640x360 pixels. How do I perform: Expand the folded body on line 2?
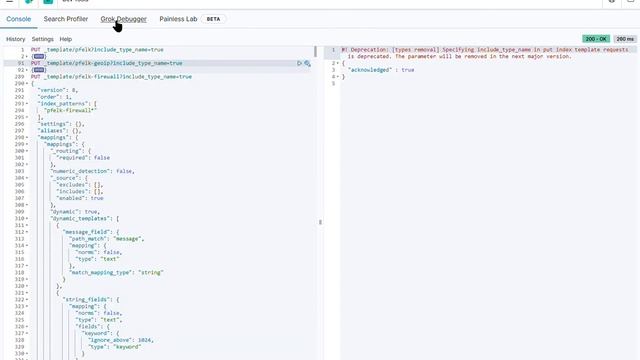[27, 56]
